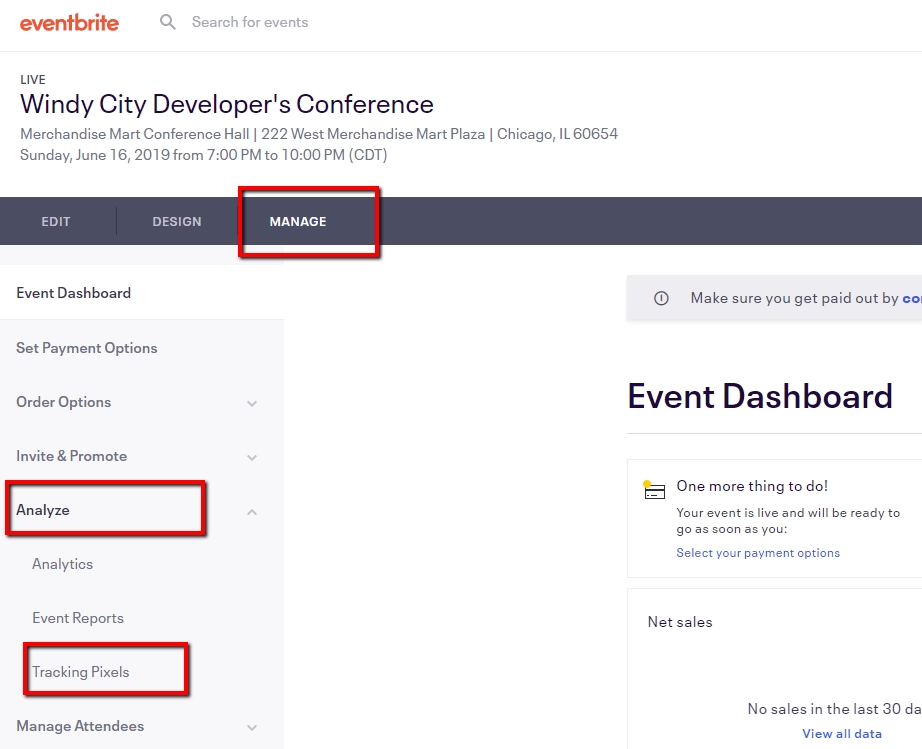Image resolution: width=922 pixels, height=749 pixels.
Task: Open Event Dashboard in sidebar
Action: (x=74, y=293)
